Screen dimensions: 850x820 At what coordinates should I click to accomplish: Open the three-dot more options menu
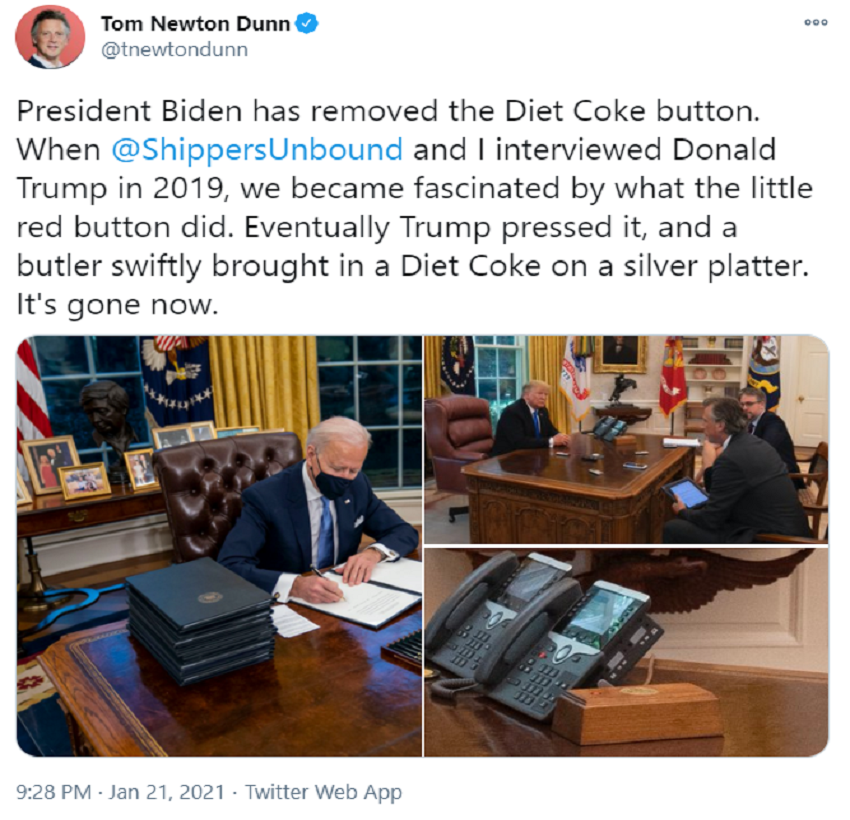click(x=815, y=23)
